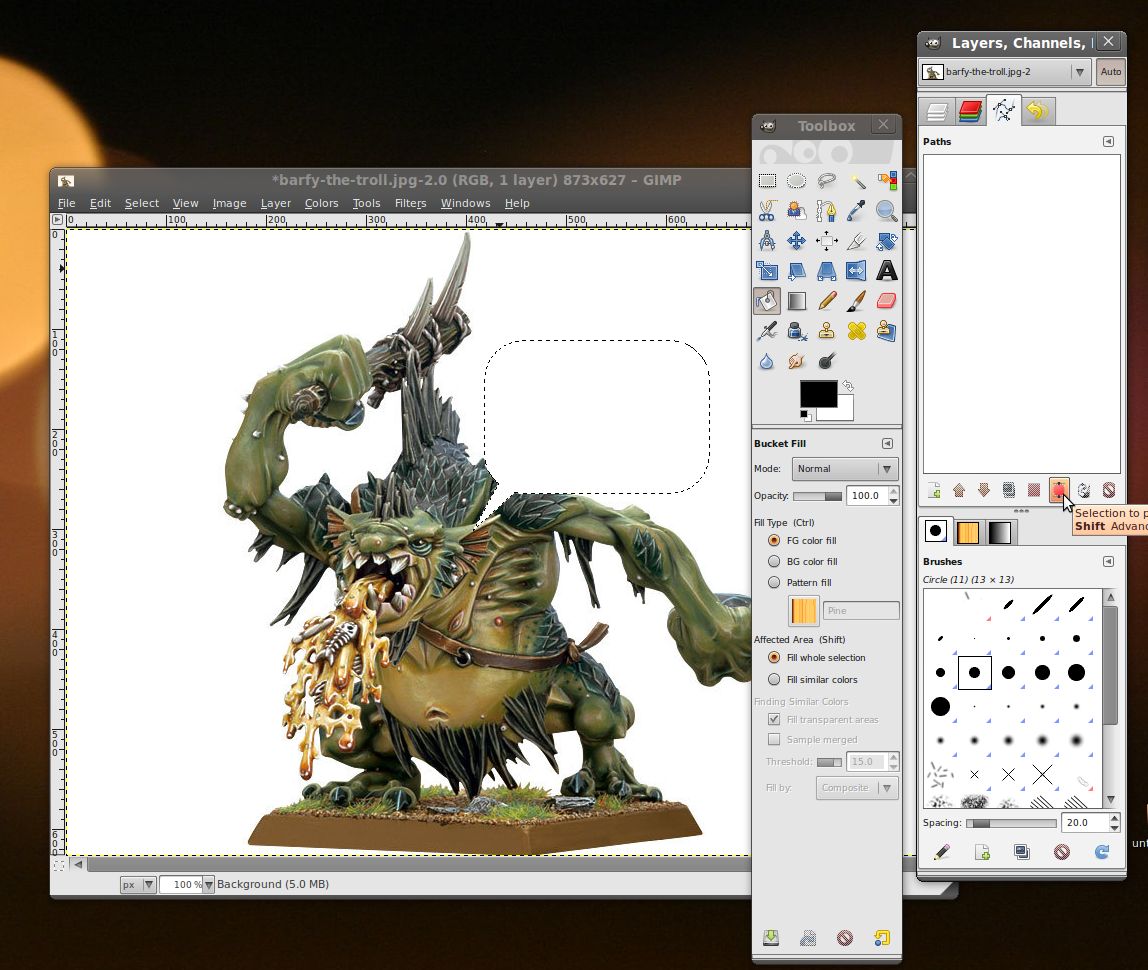The image size is (1148, 970).
Task: Click the Opacity value field 100.0
Action: coord(867,496)
